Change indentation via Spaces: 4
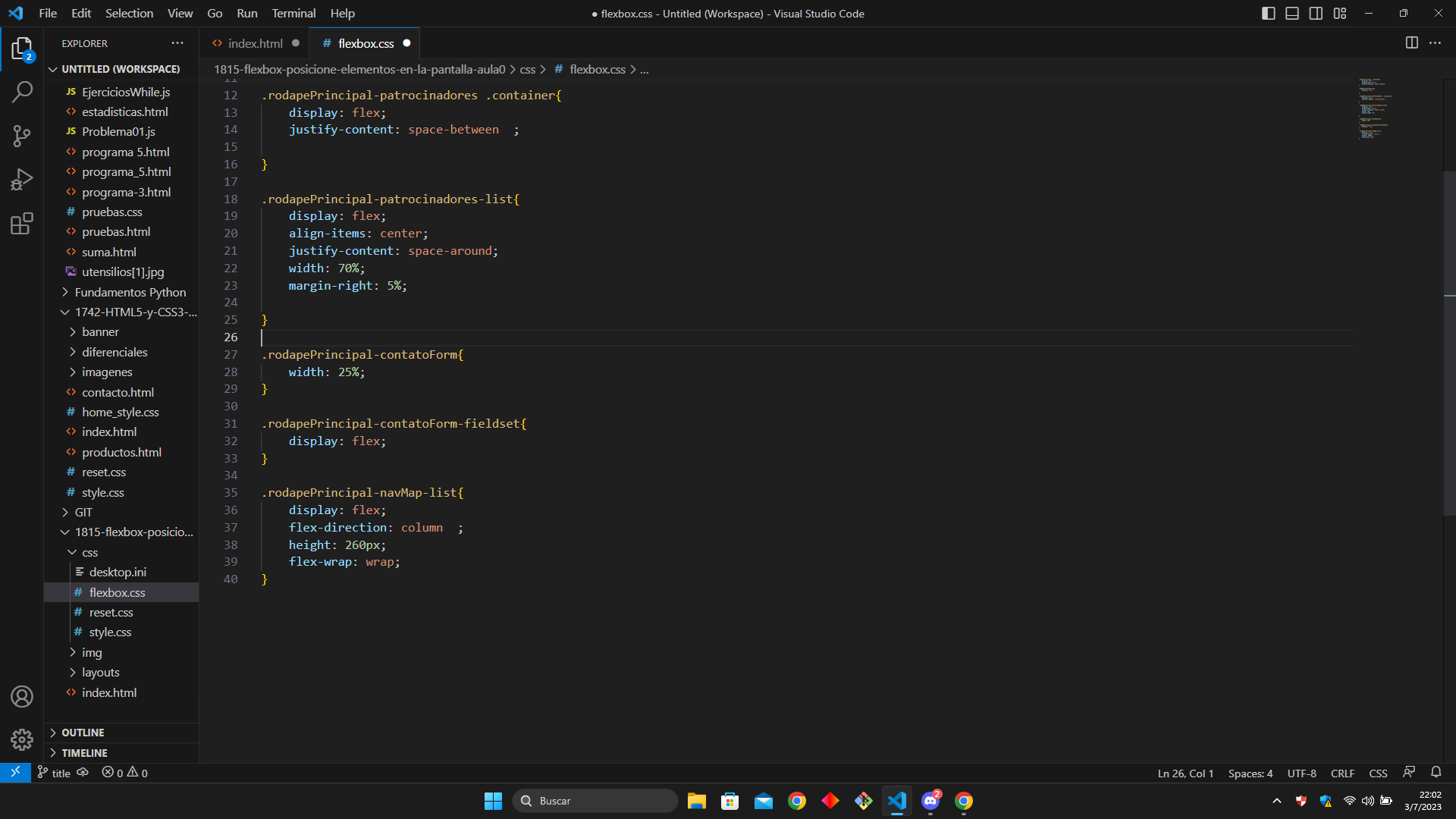 click(x=1250, y=773)
